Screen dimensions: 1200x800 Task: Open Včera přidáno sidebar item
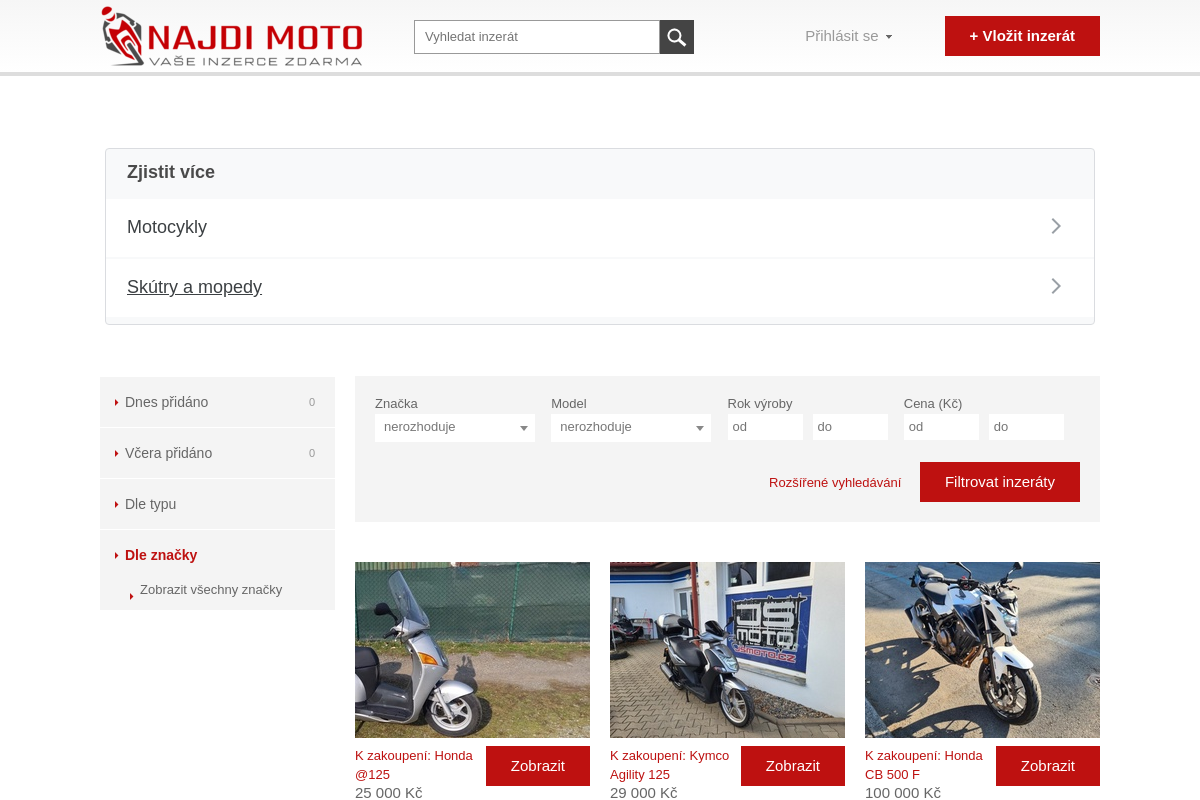[168, 453]
